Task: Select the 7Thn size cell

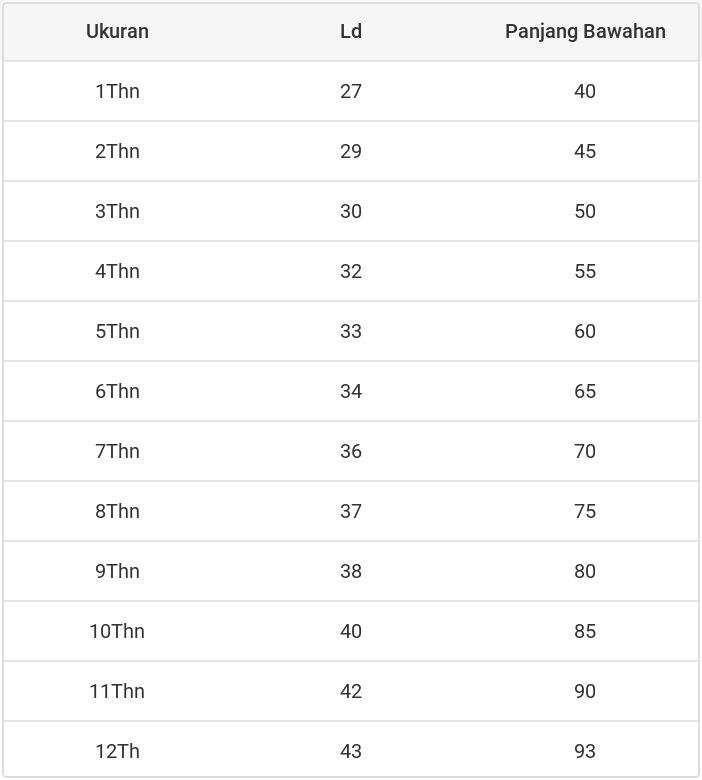Action: (x=117, y=451)
